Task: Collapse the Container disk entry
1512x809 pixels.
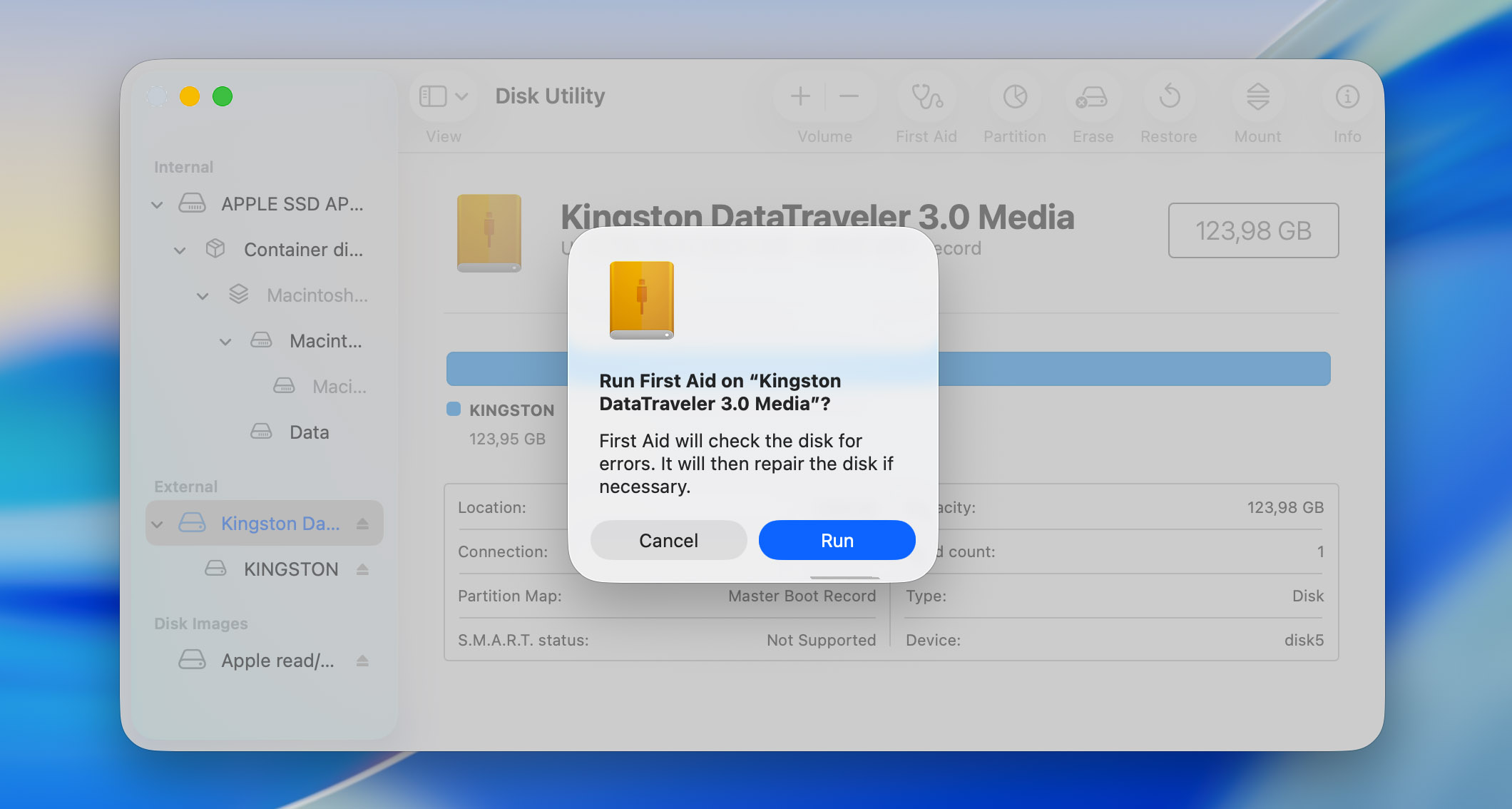Action: click(179, 250)
